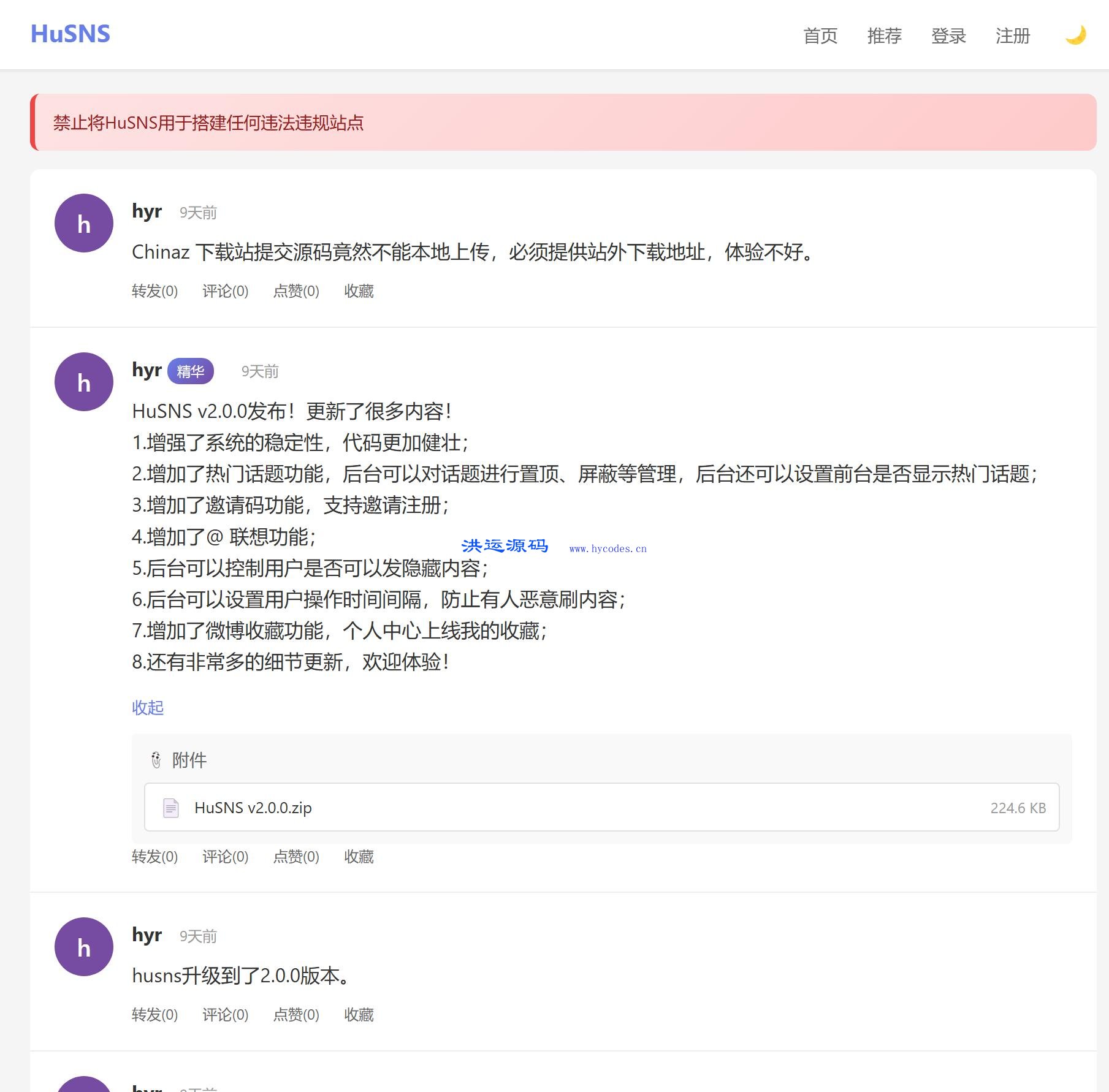Click the zip file document icon
Image resolution: width=1109 pixels, height=1092 pixels.
click(x=170, y=808)
